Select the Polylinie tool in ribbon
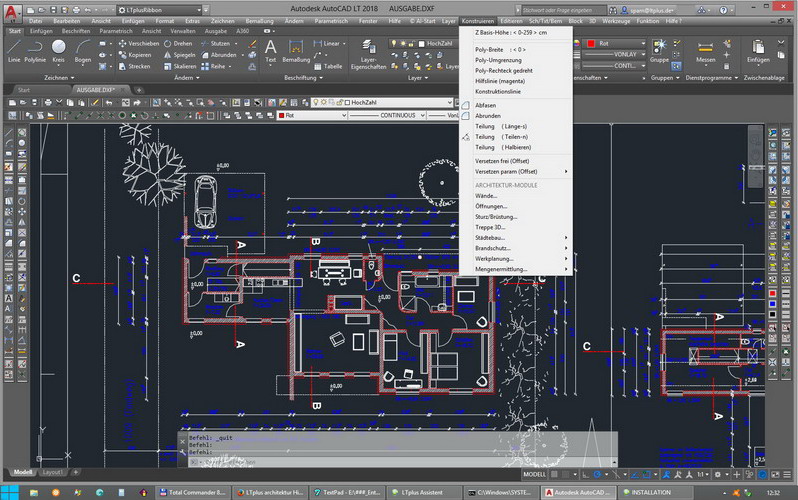This screenshot has width=798, height=500. point(35,52)
